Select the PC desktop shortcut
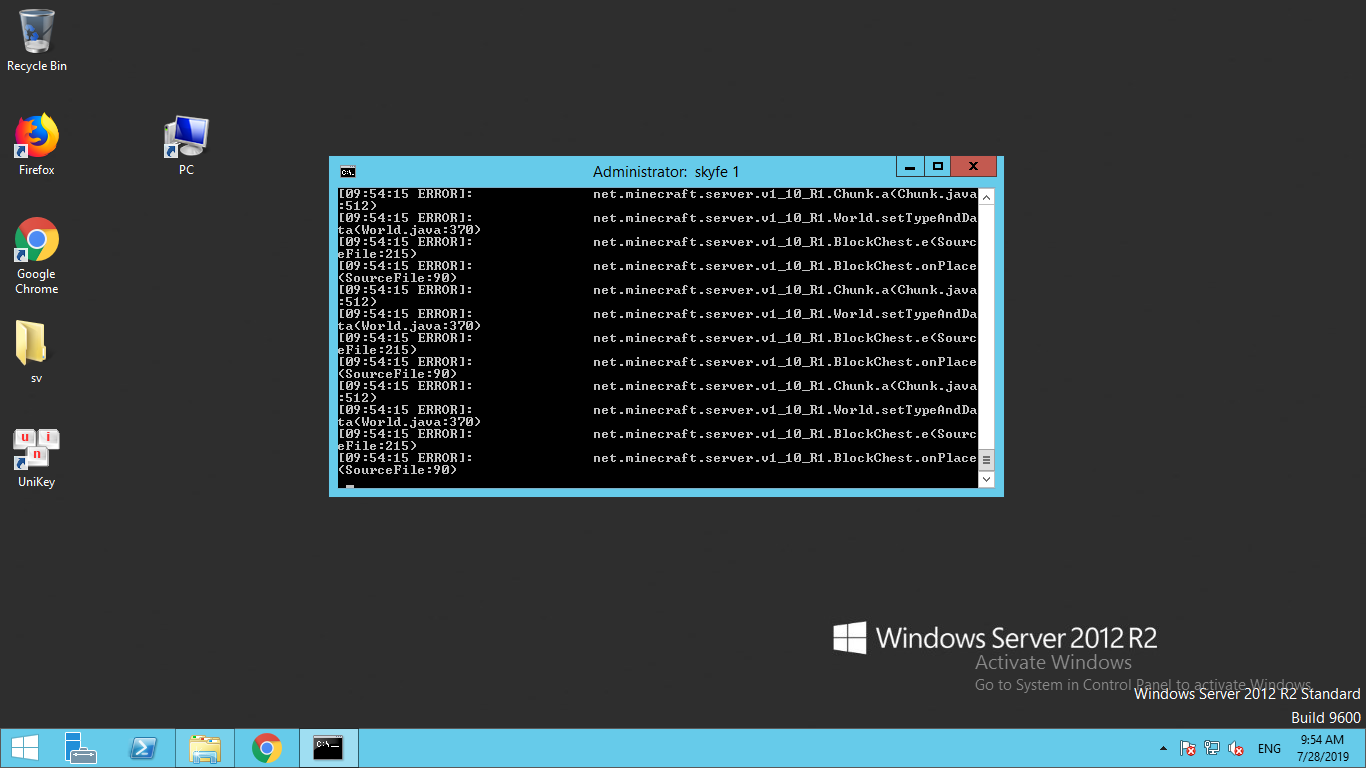Image resolution: width=1366 pixels, height=768 pixels. click(x=186, y=145)
